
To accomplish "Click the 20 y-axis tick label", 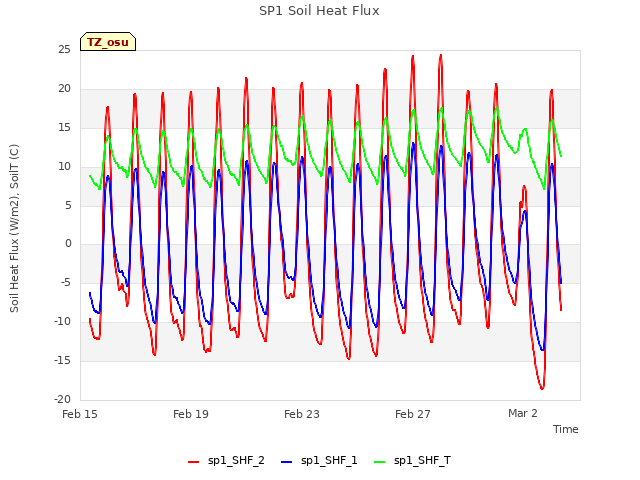I will point(64,89).
